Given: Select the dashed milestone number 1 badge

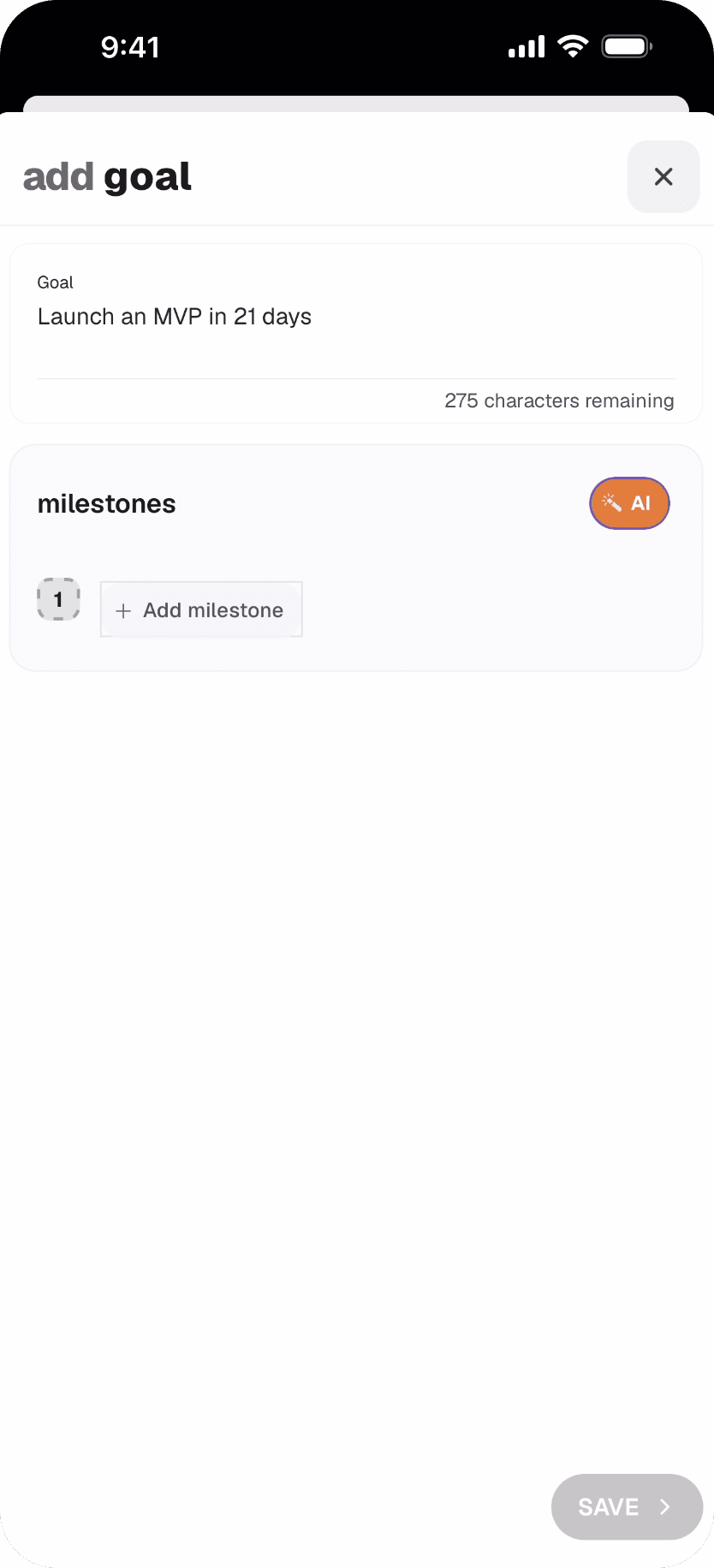Looking at the screenshot, I should 58,599.
